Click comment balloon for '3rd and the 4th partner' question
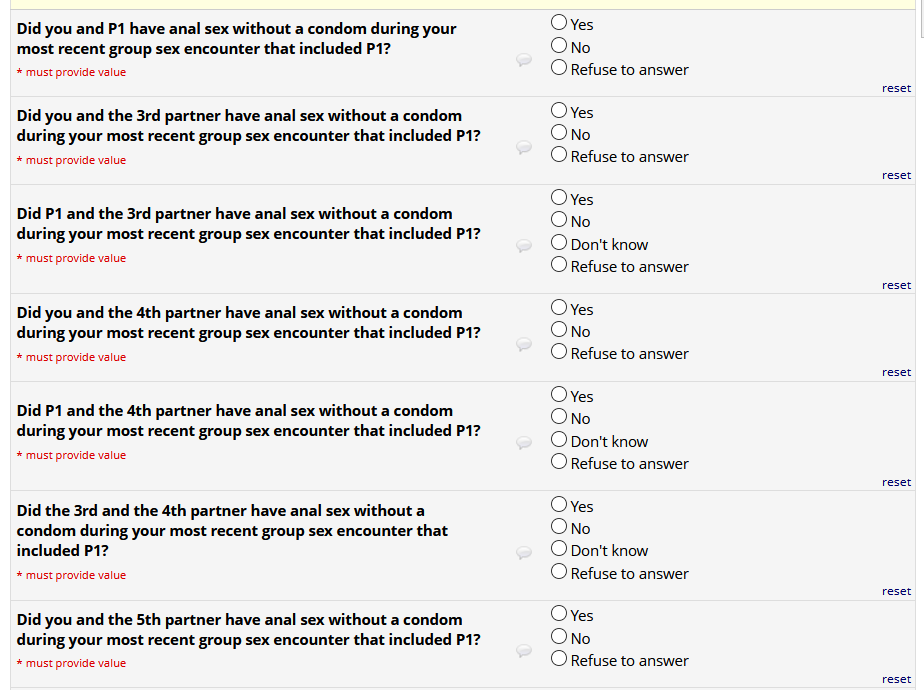 (523, 552)
